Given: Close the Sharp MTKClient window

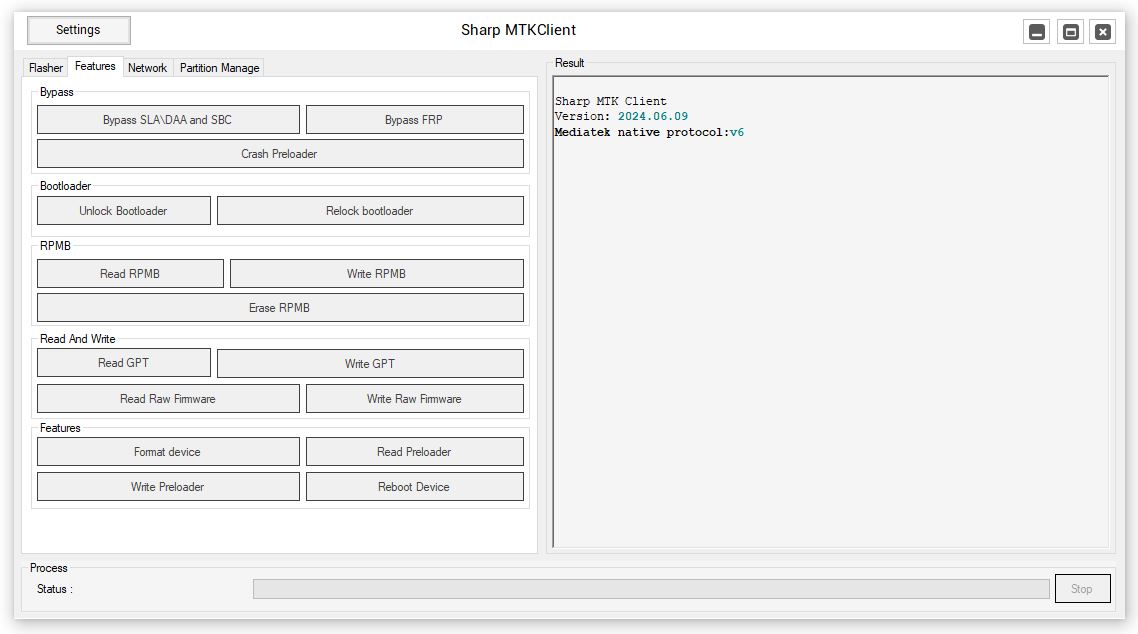Looking at the screenshot, I should tap(1102, 32).
